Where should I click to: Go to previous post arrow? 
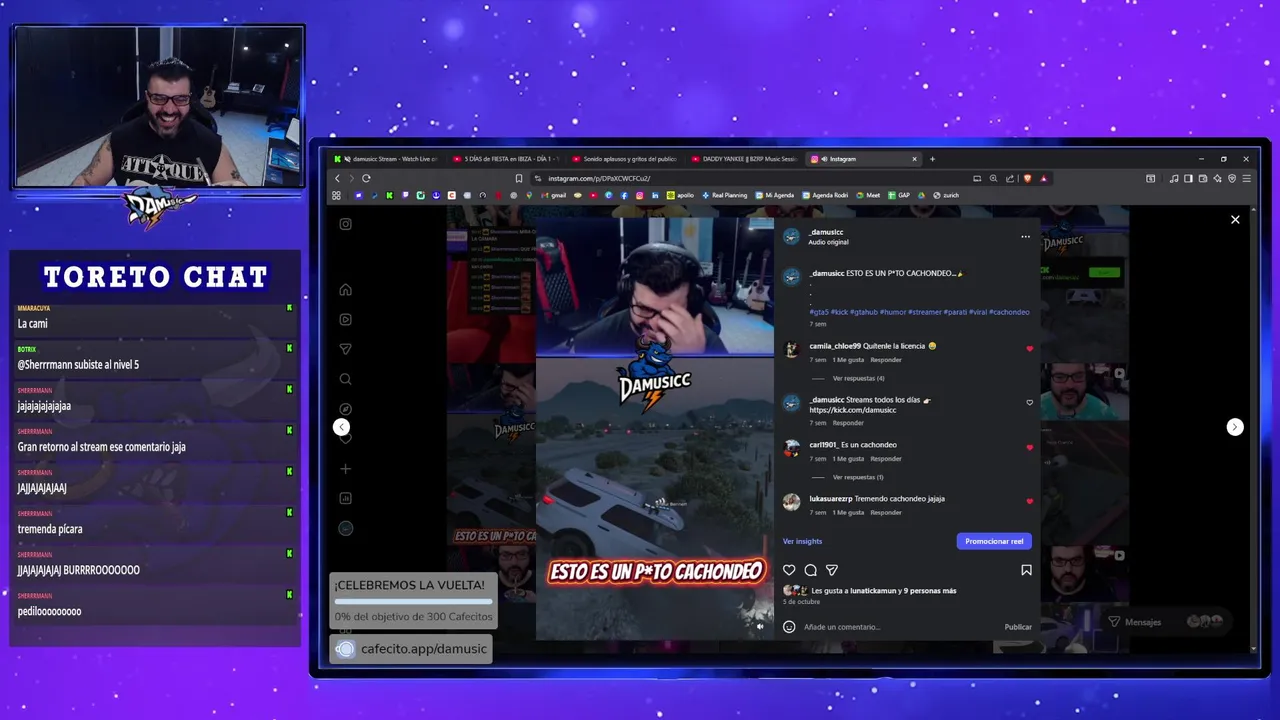coord(341,427)
